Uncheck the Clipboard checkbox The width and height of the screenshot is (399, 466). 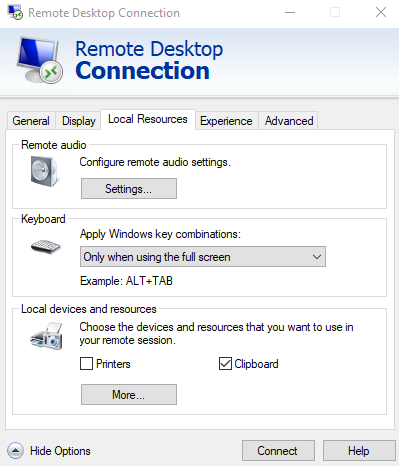(x=225, y=364)
